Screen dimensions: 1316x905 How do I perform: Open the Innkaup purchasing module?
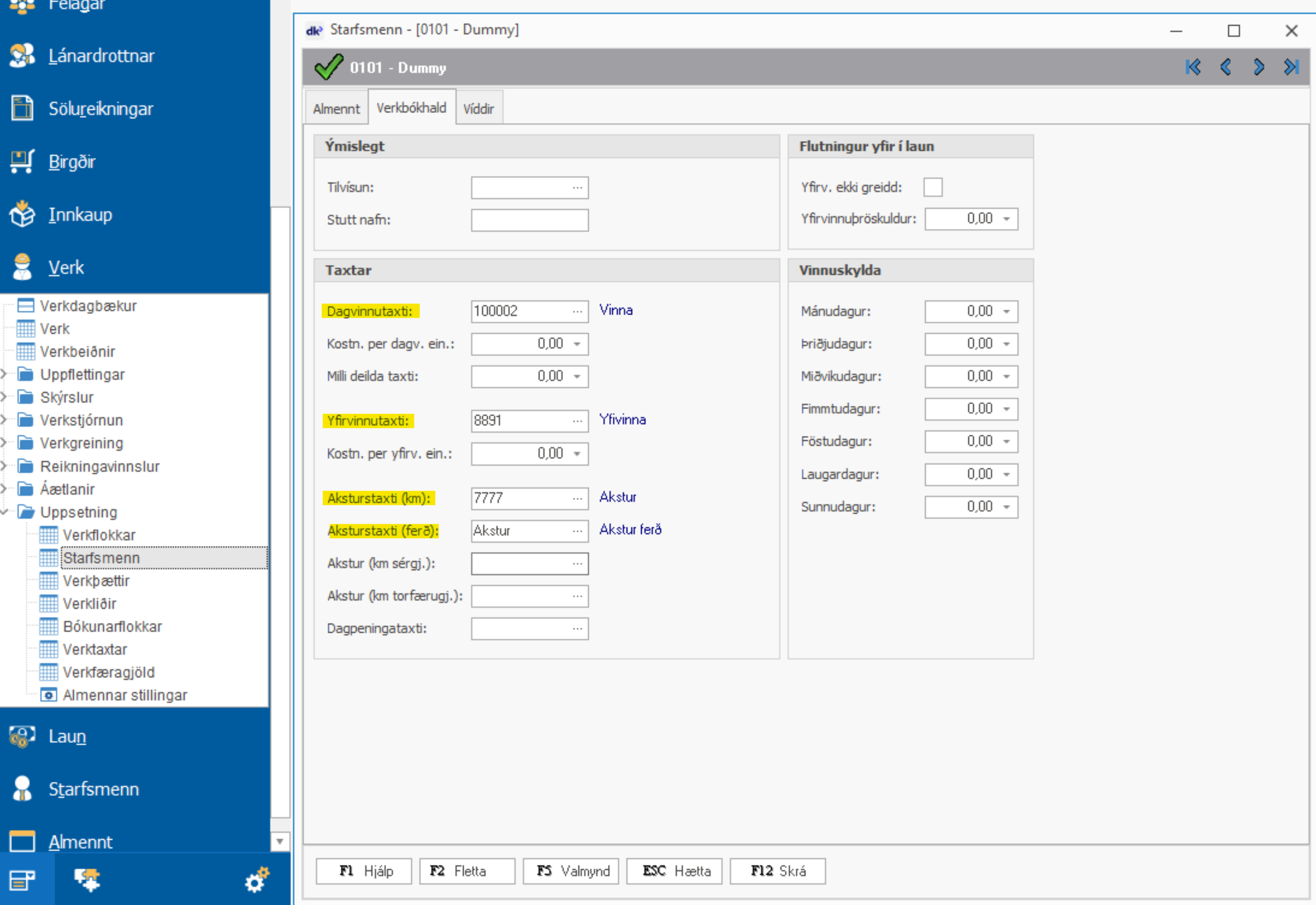80,215
